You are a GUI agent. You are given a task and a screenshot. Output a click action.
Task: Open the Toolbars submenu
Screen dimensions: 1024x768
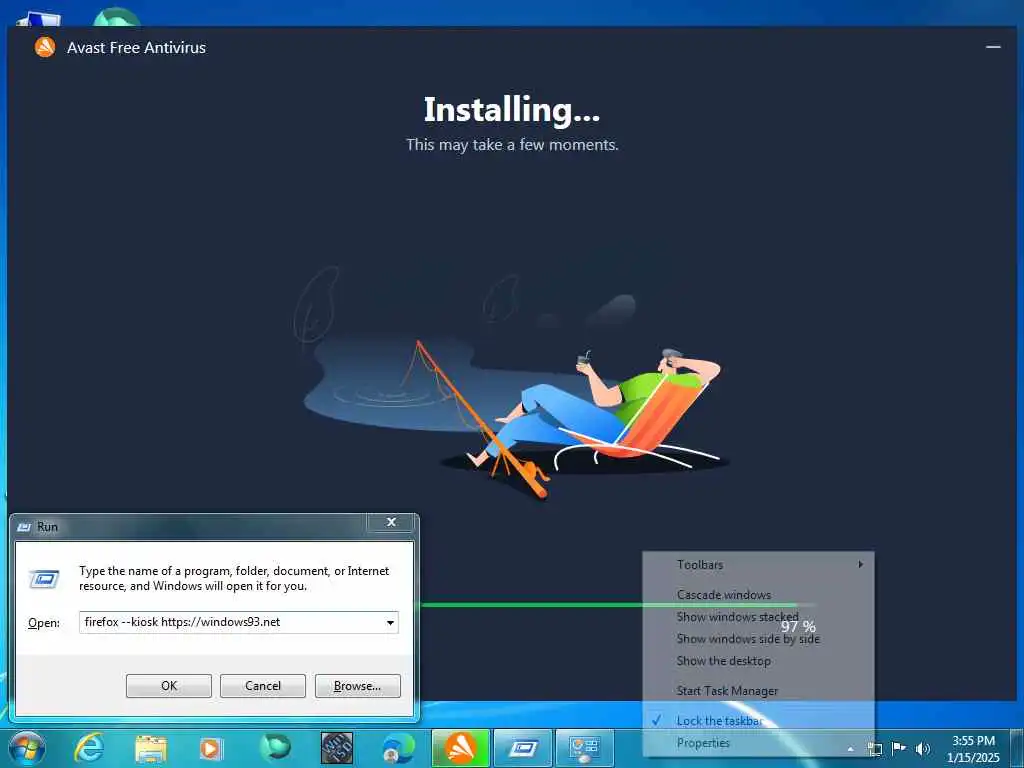pyautogui.click(x=758, y=565)
